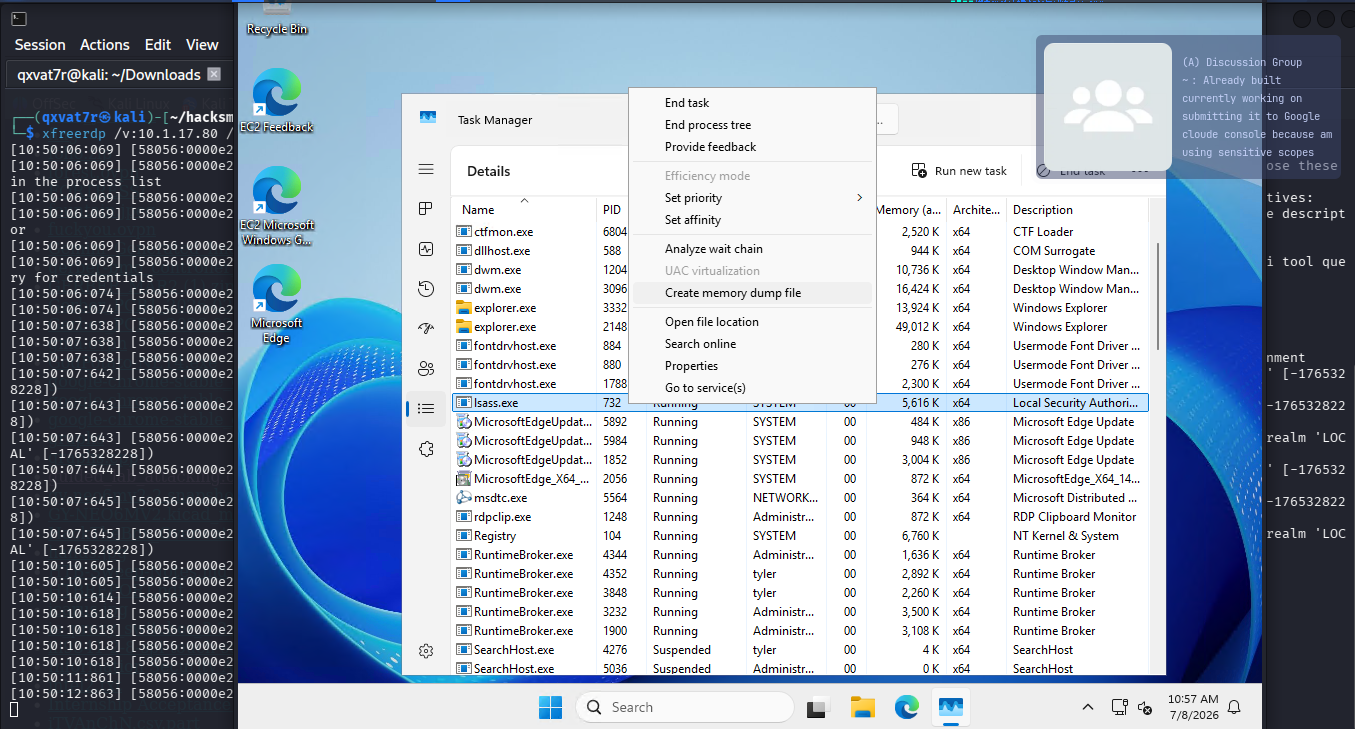Viewport: 1355px width, 729px height.
Task: Select SearchHost.exe with PID 4276
Action: coord(801,650)
